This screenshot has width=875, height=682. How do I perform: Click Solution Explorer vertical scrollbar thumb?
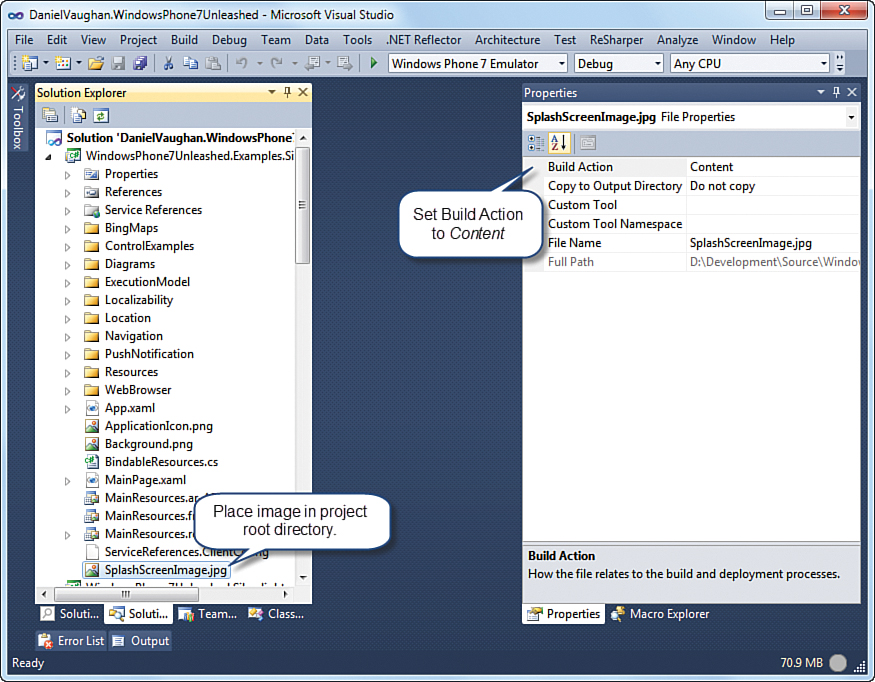coord(302,205)
